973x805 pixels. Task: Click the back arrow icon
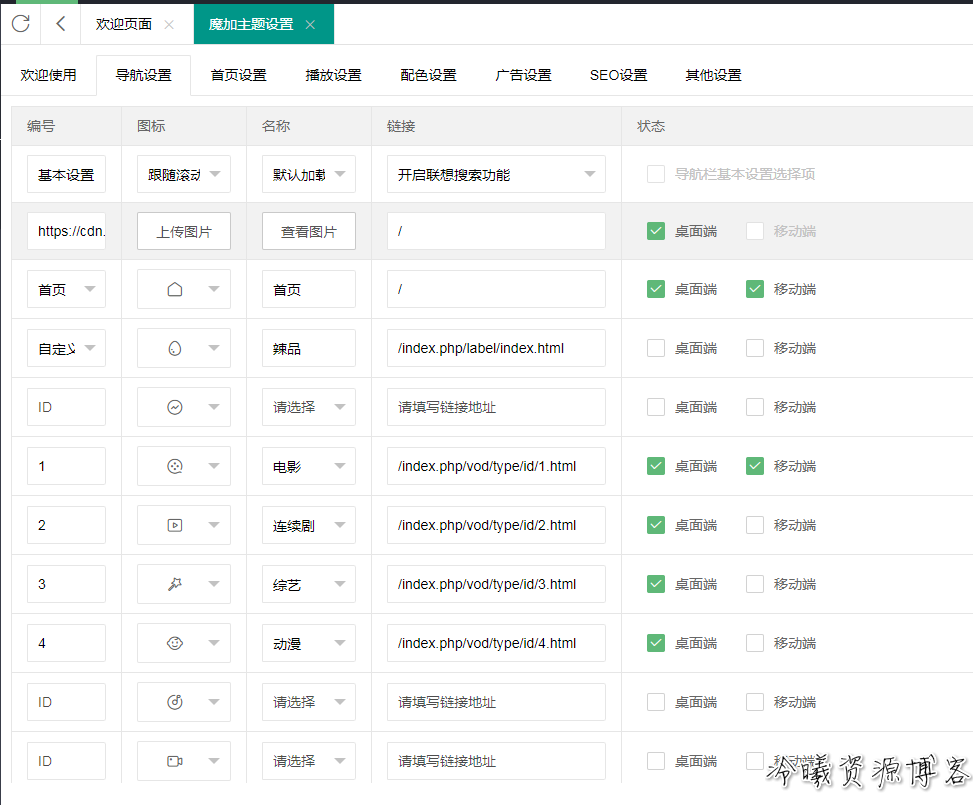(60, 24)
